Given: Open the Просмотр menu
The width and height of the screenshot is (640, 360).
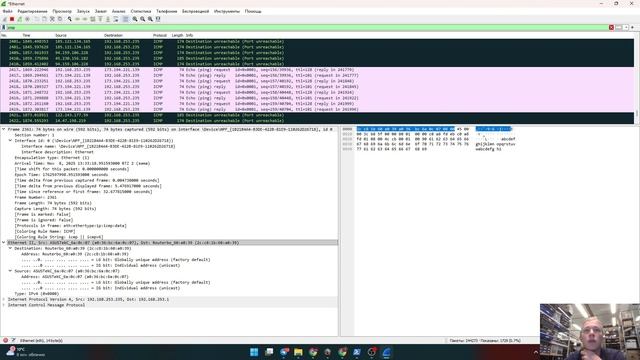Looking at the screenshot, I should tap(62, 11).
